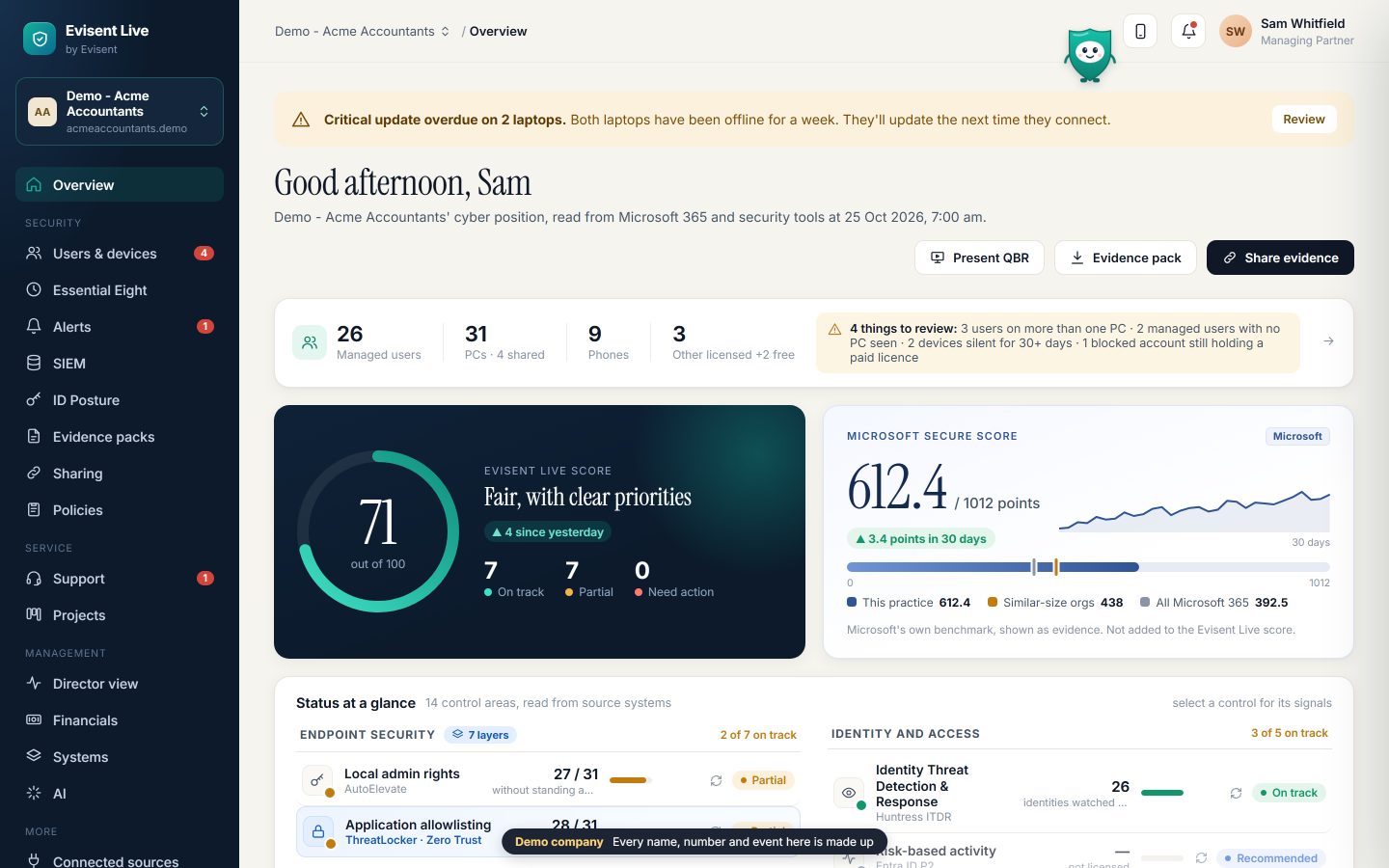This screenshot has width=1389, height=868.
Task: Click the Identity Threat Detection eye icon
Action: coord(849,793)
